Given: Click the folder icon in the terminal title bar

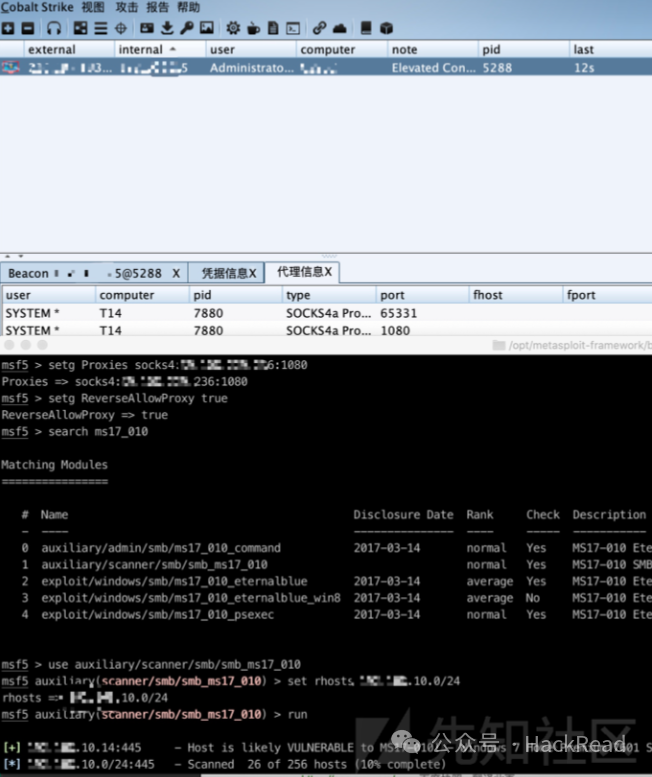Looking at the screenshot, I should [x=498, y=345].
